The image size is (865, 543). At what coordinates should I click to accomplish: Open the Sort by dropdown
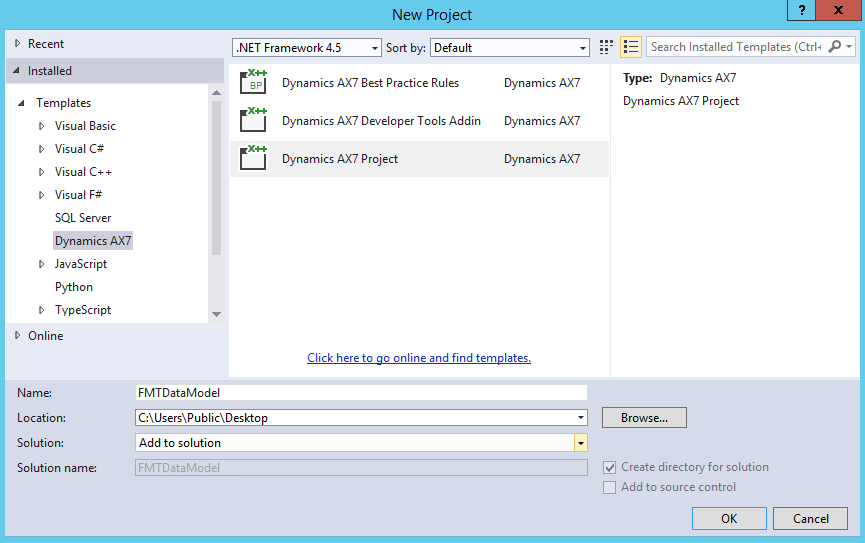pos(583,48)
